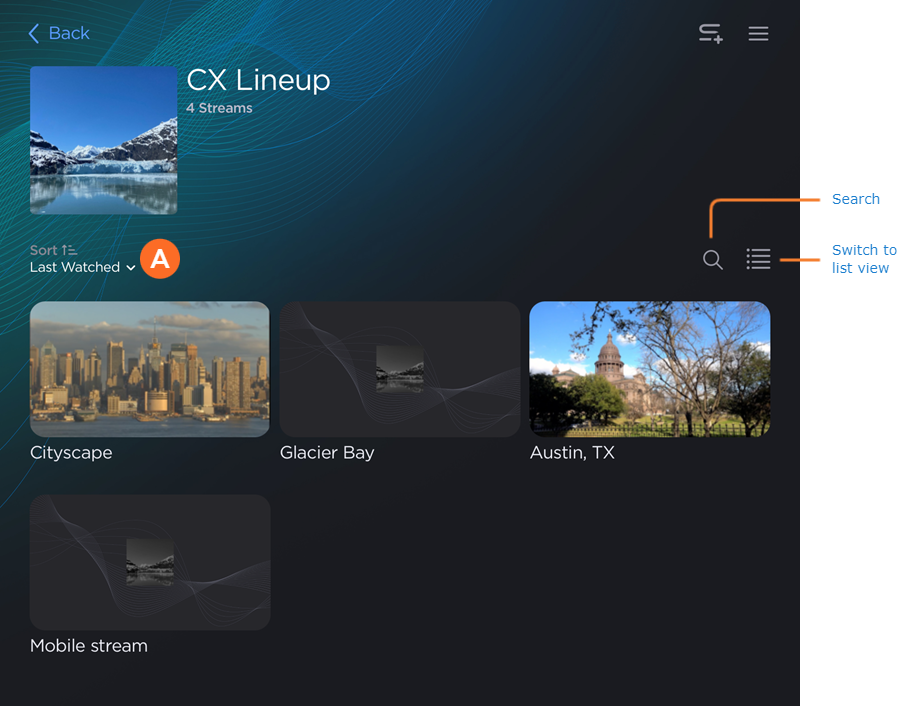Click the blue "Search" annotation label

point(856,199)
